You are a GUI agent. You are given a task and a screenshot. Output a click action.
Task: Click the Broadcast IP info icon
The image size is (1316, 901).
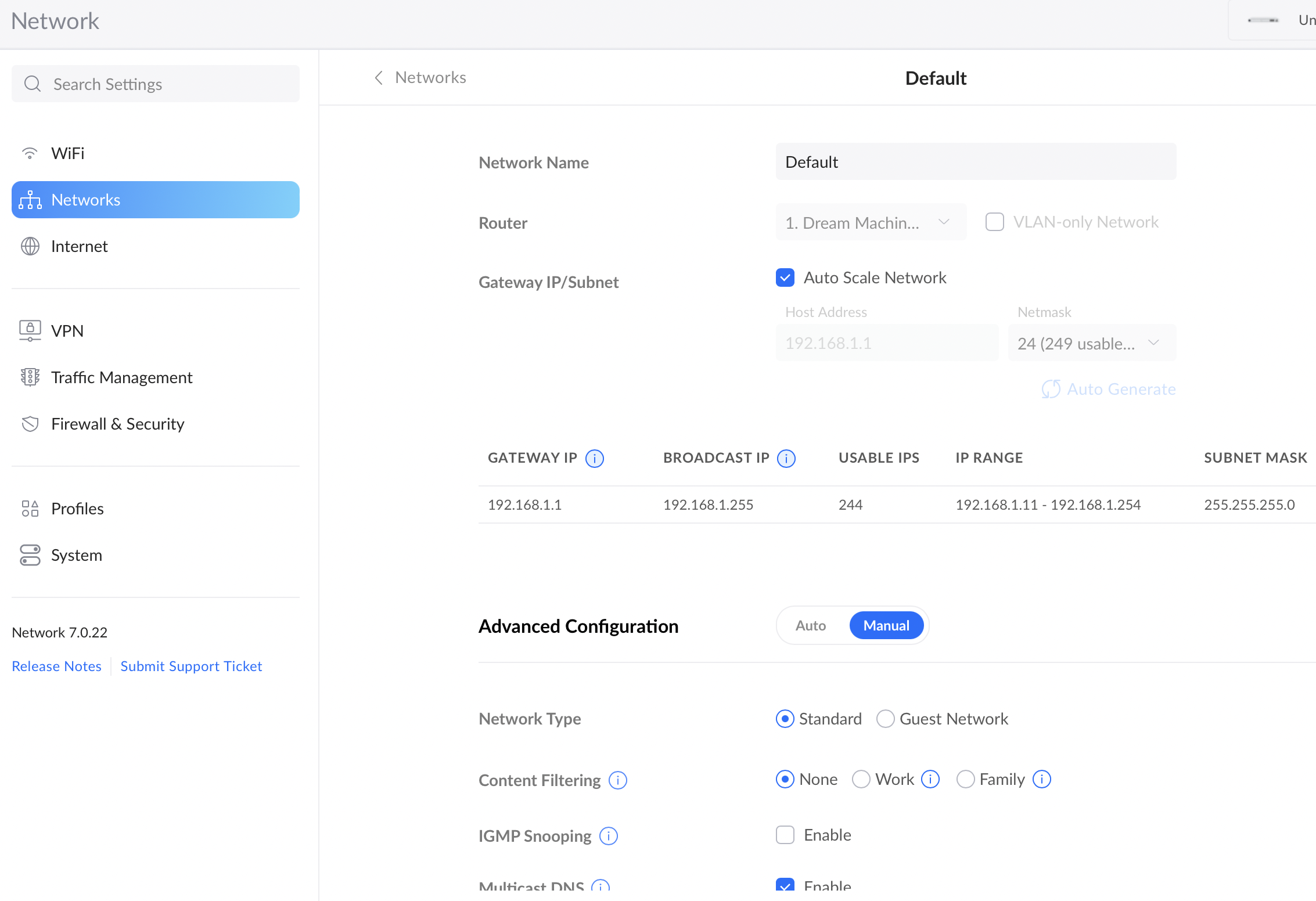pos(786,459)
